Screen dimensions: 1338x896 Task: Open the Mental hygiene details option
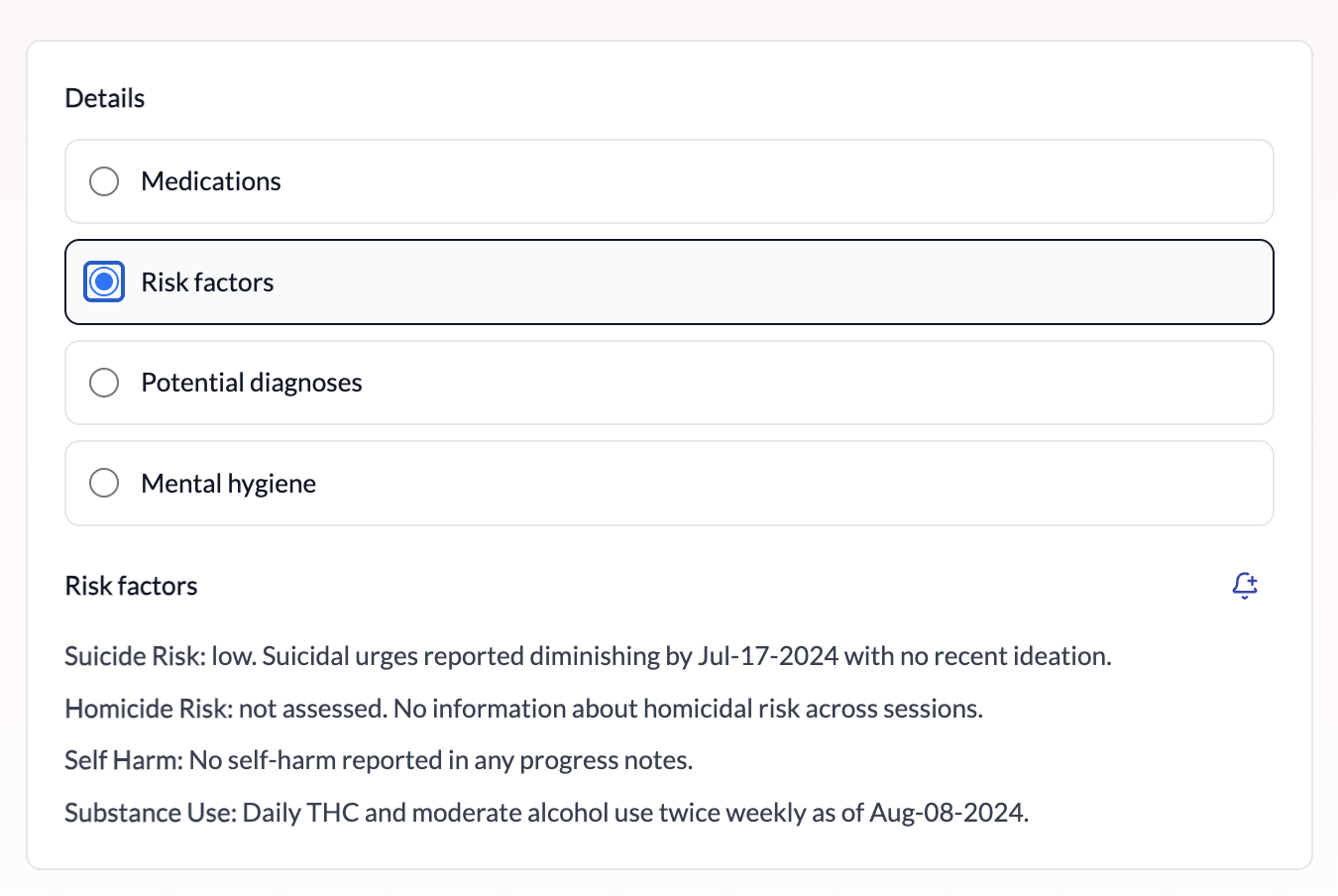(669, 483)
